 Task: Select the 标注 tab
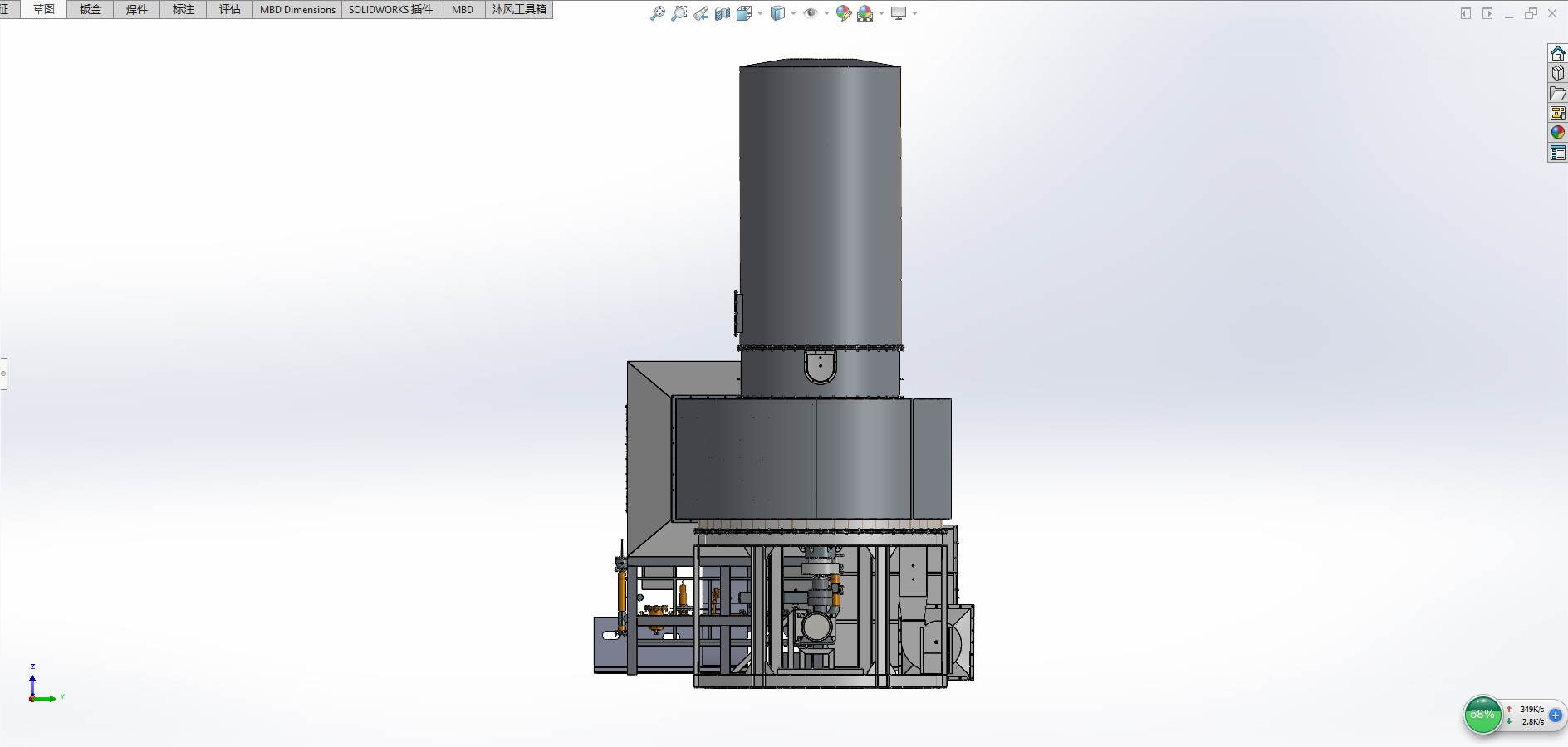184,9
